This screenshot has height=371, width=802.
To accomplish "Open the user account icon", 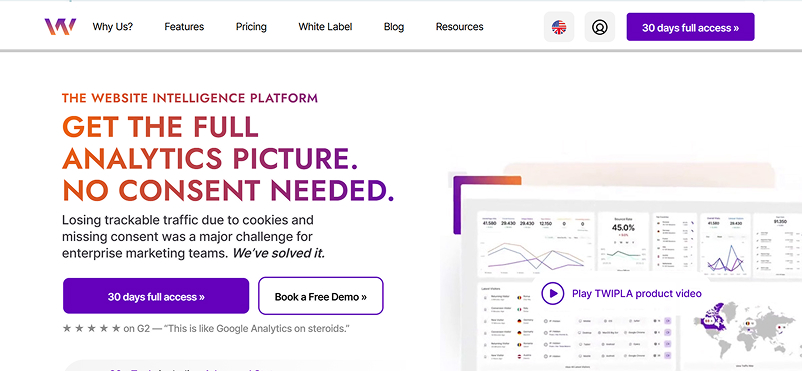I will point(599,27).
